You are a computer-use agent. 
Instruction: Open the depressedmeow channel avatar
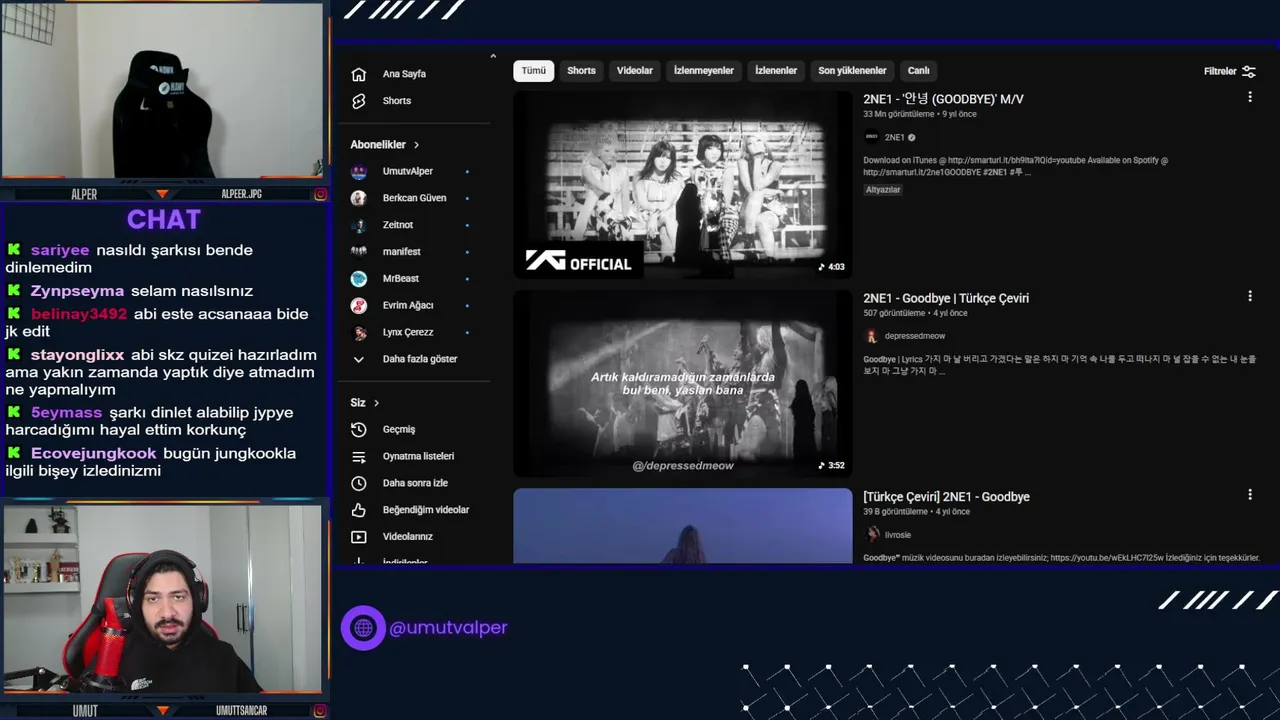tap(872, 336)
